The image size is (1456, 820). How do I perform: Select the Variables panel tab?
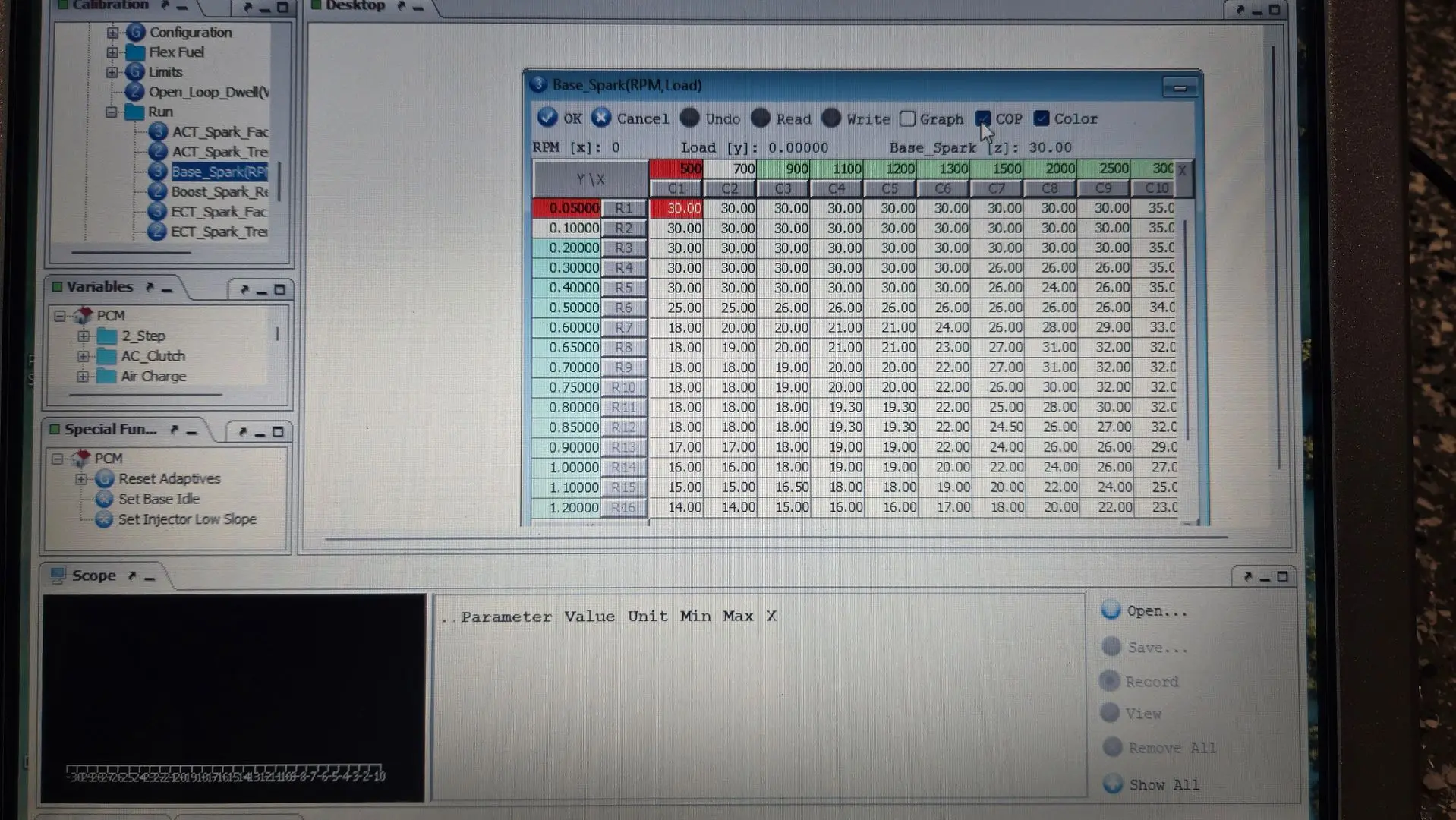(x=99, y=287)
